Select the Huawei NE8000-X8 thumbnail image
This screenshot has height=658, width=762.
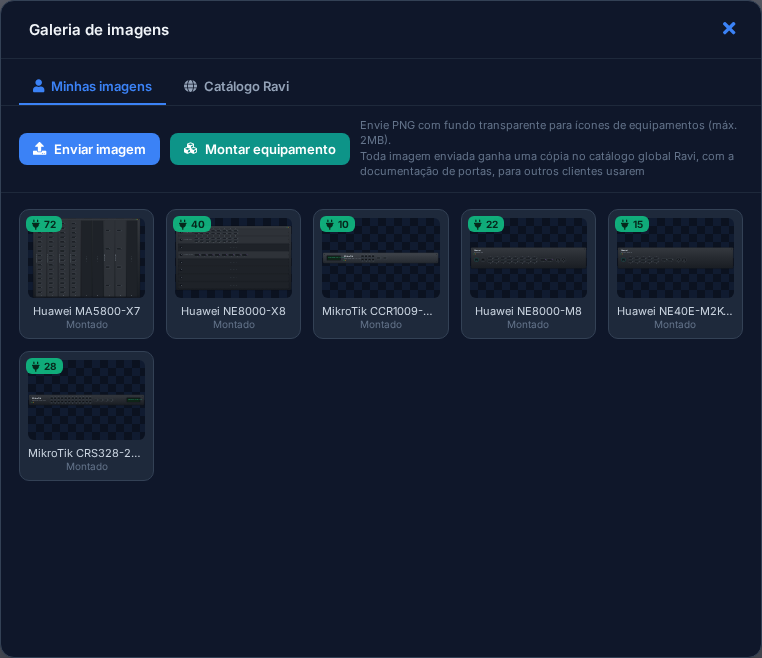tap(234, 258)
